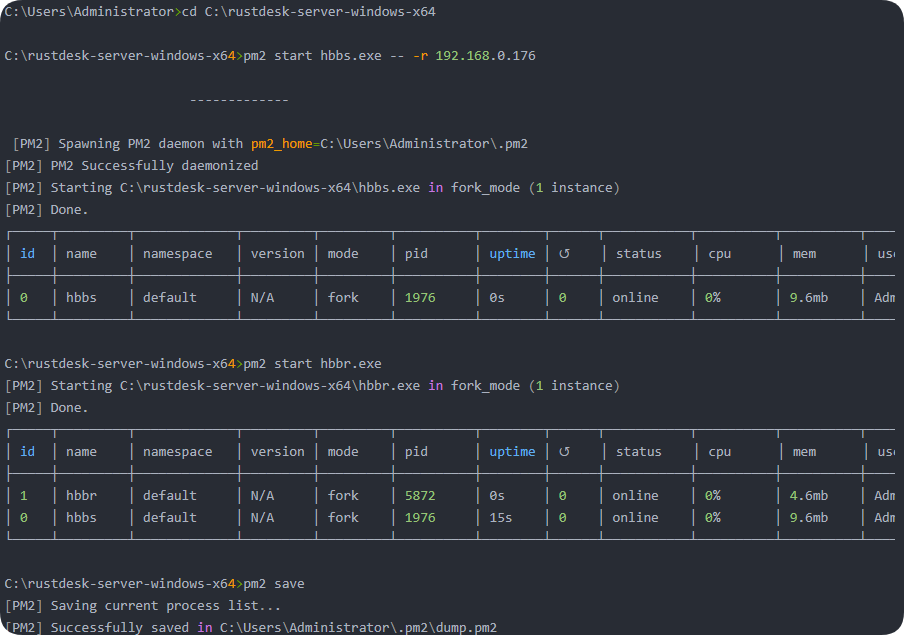Click the 'namespace' header in the first table
904x635 pixels.
pos(178,254)
